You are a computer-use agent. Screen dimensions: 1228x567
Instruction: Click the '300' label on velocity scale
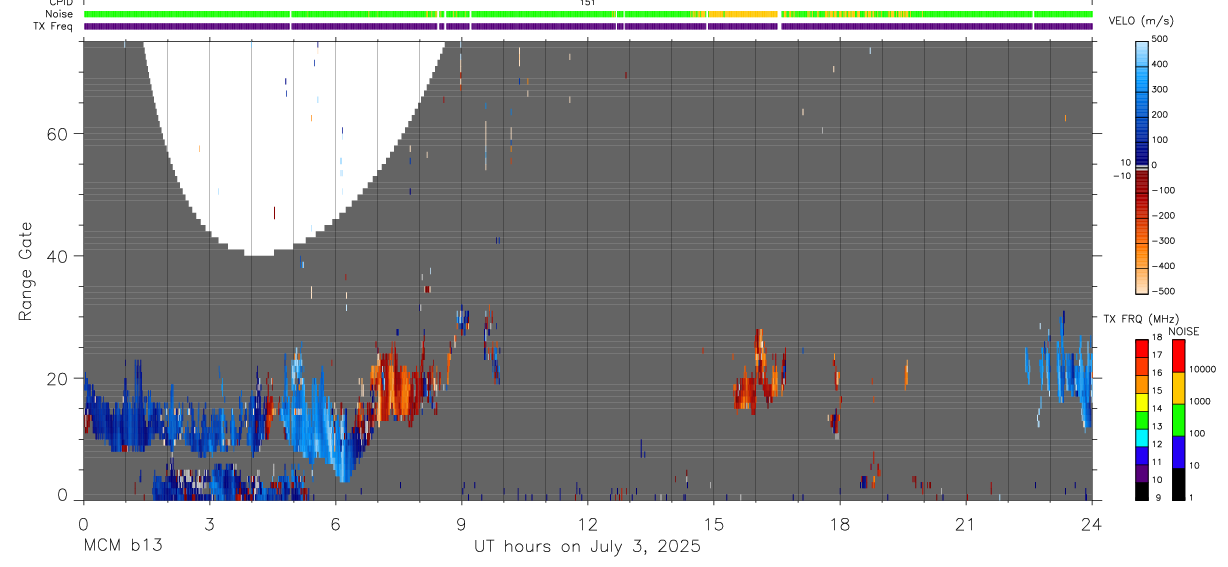[1161, 89]
